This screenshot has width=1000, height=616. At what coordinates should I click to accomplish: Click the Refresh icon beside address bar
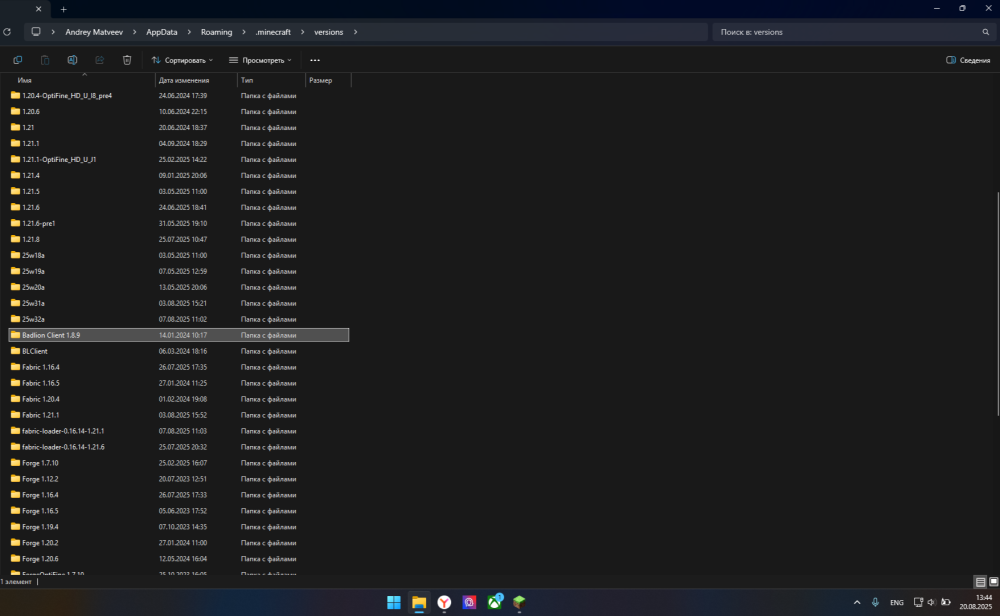7,32
